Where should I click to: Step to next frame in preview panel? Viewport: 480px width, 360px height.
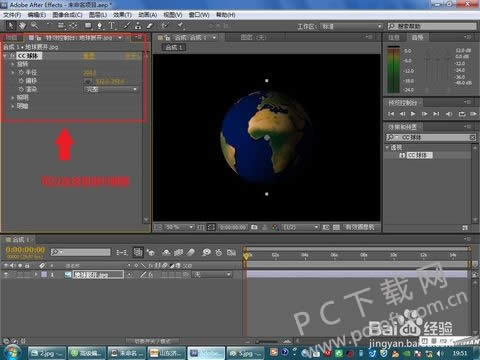pyautogui.click(x=425, y=114)
